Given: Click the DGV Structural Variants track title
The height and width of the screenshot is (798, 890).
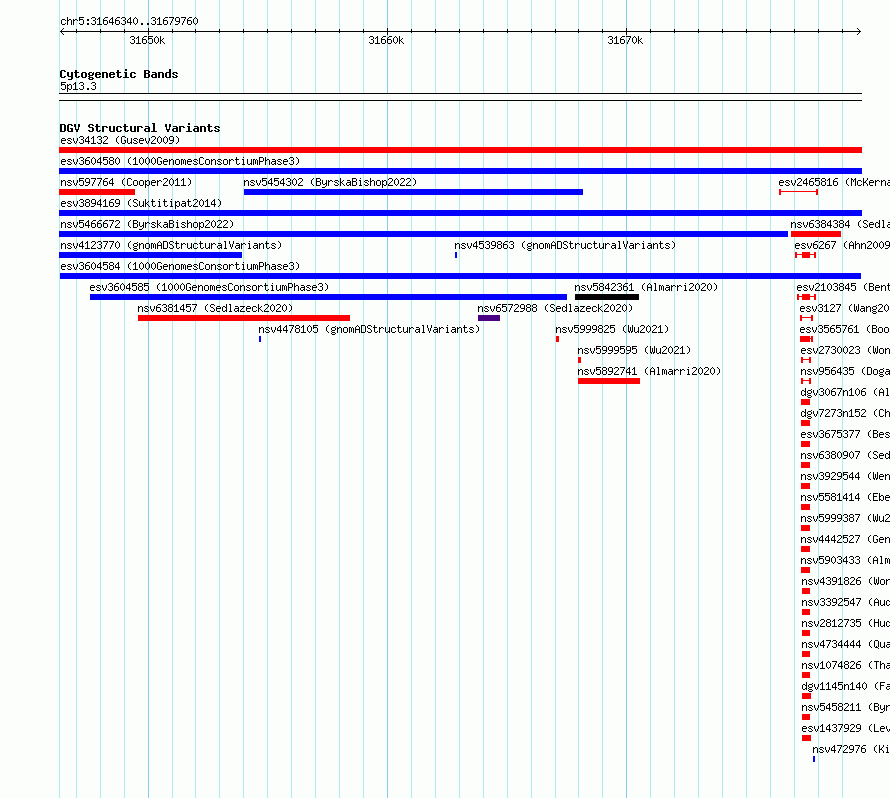Looking at the screenshot, I should coord(140,128).
